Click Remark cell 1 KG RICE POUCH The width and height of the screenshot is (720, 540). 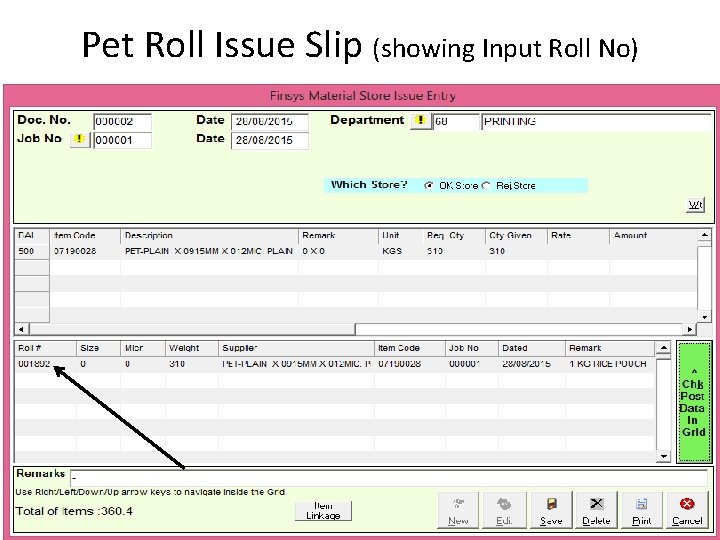[x=608, y=364]
